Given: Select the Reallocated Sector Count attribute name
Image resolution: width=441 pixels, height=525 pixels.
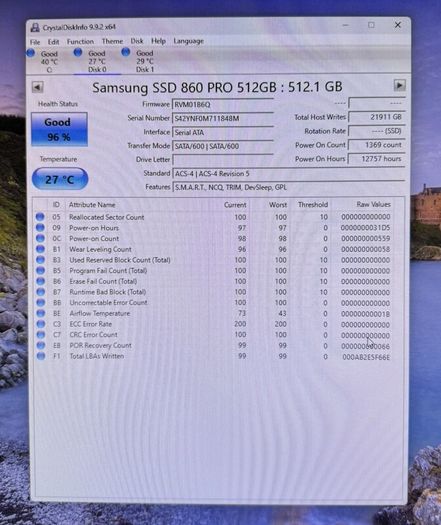Looking at the screenshot, I should [106, 217].
